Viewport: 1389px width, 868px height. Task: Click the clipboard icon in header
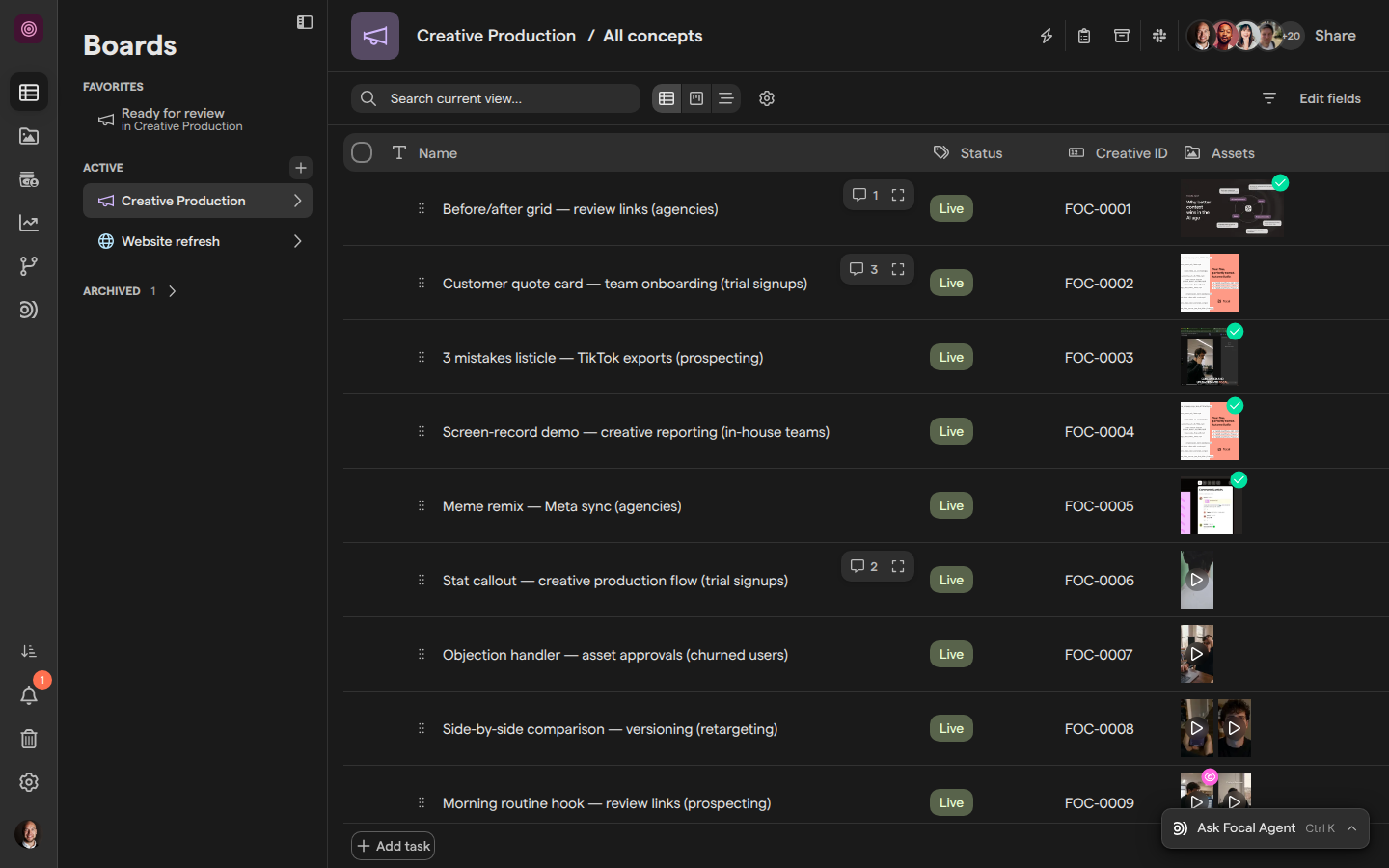[1084, 36]
